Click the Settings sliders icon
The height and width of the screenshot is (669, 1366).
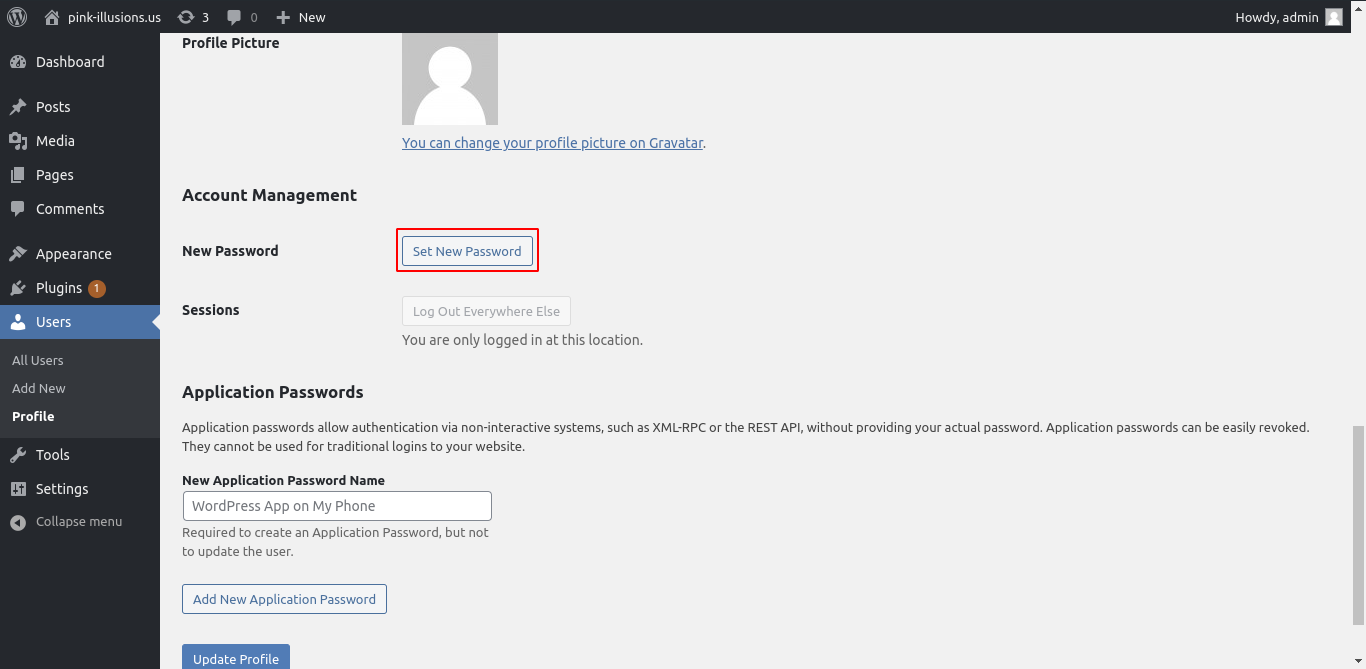[x=18, y=489]
